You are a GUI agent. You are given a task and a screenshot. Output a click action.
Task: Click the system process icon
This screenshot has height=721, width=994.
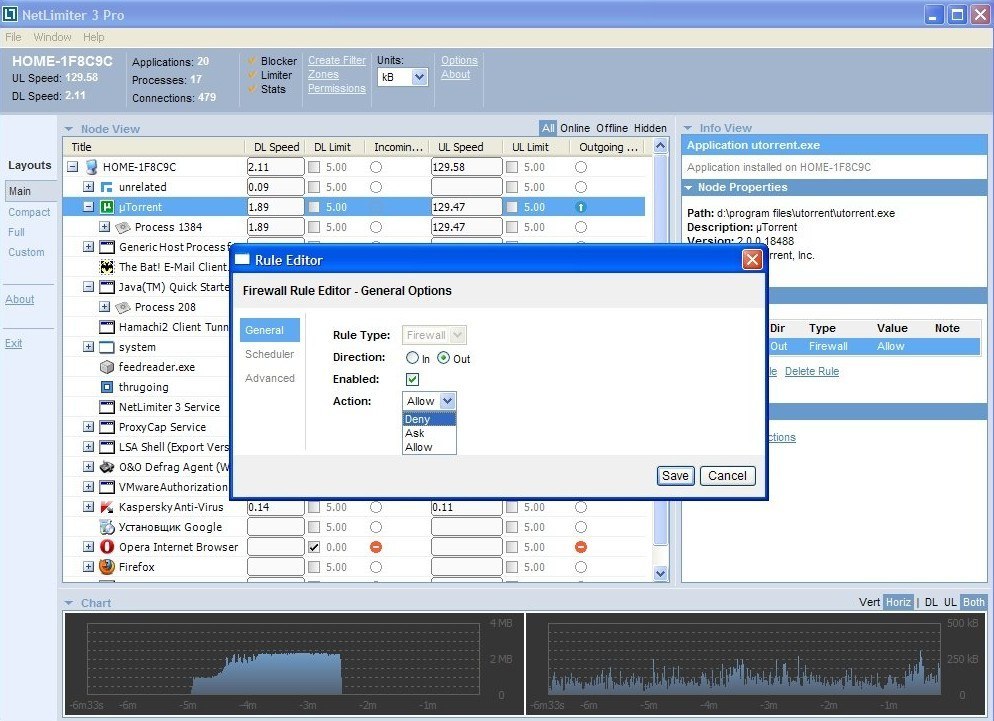107,347
